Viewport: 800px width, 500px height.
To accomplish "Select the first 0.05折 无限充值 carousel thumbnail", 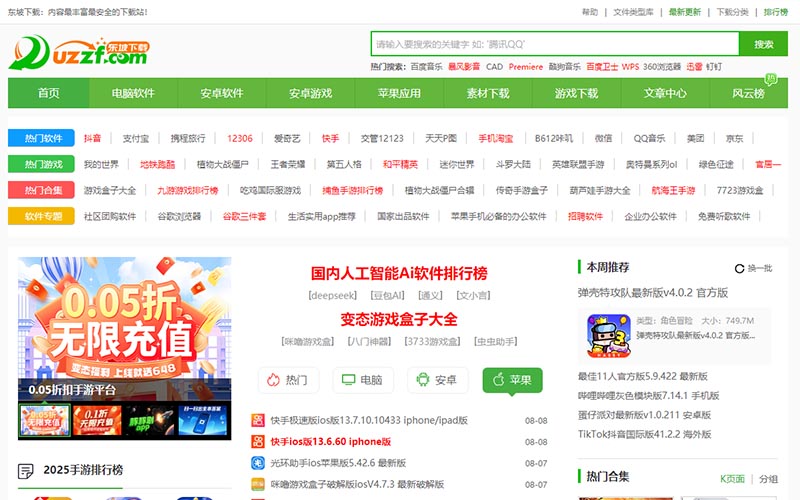I will 44,420.
